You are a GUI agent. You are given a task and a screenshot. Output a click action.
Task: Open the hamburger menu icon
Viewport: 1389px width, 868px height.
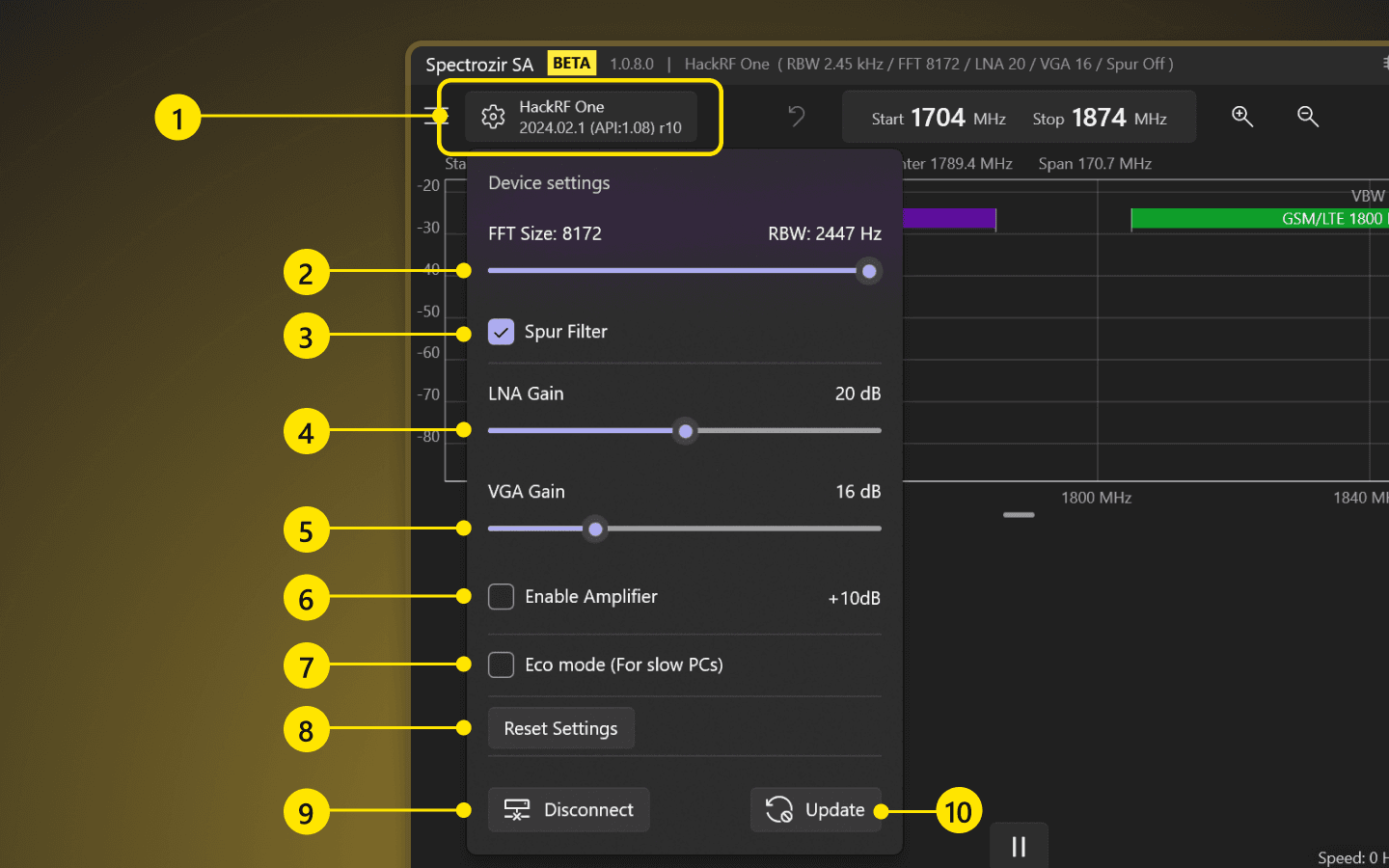click(x=435, y=117)
